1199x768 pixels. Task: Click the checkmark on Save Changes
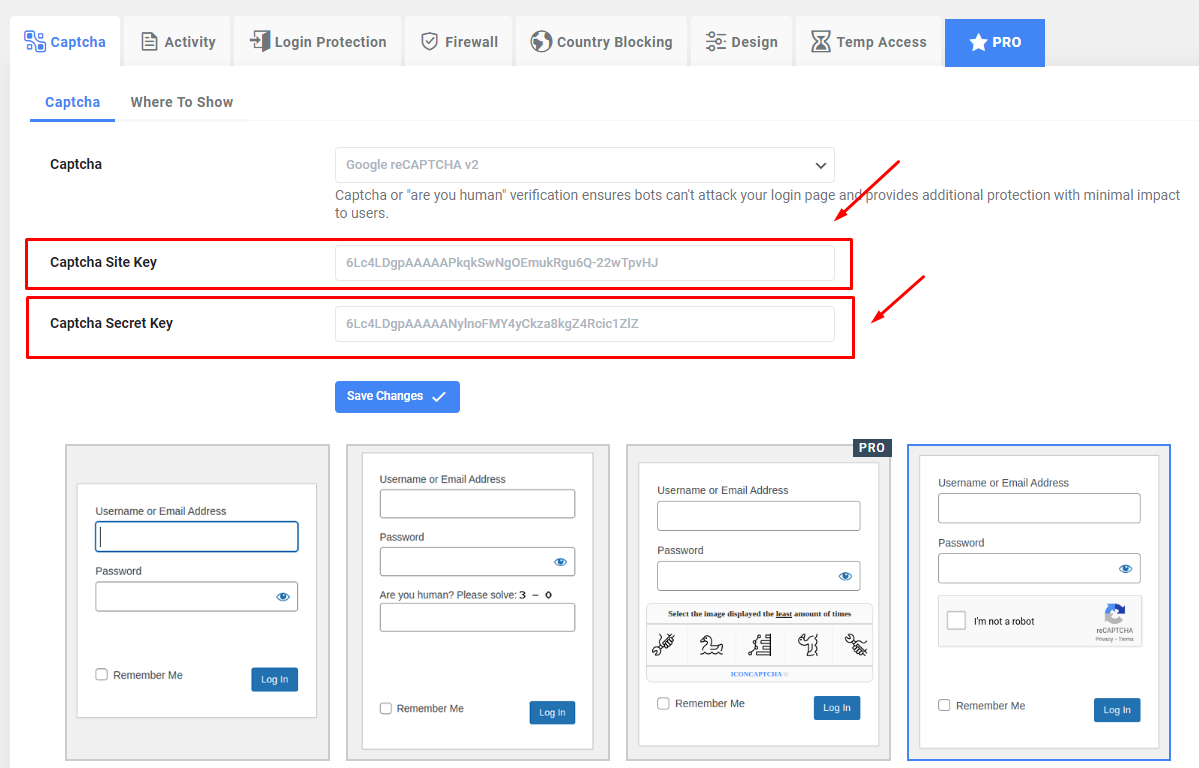(439, 397)
